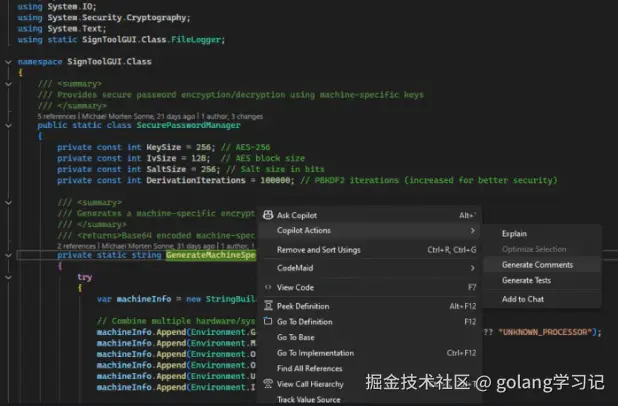
Task: Open the CodeMaid submenu entry
Action: pos(369,268)
